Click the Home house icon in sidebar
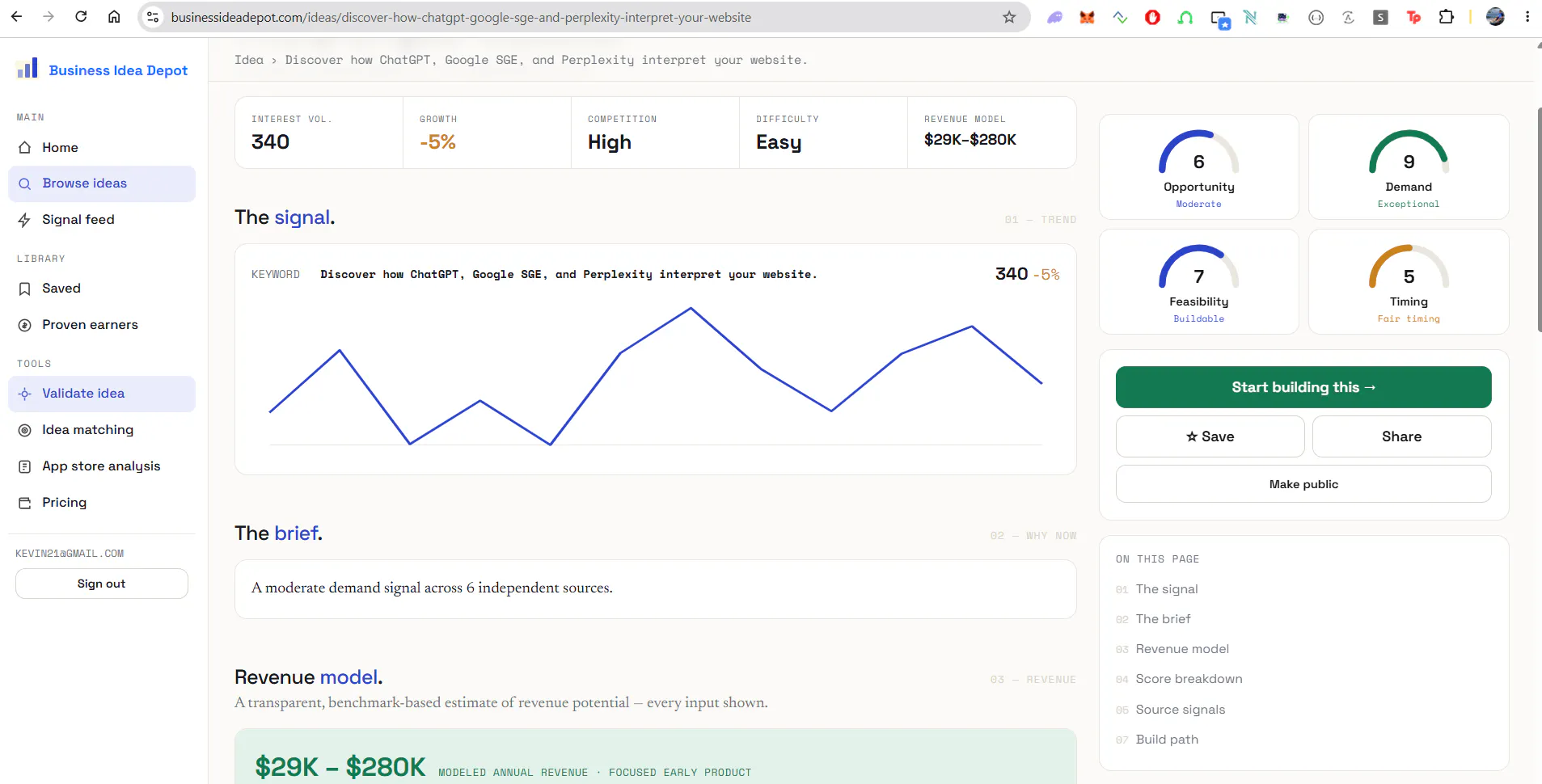This screenshot has width=1542, height=784. pyautogui.click(x=25, y=148)
